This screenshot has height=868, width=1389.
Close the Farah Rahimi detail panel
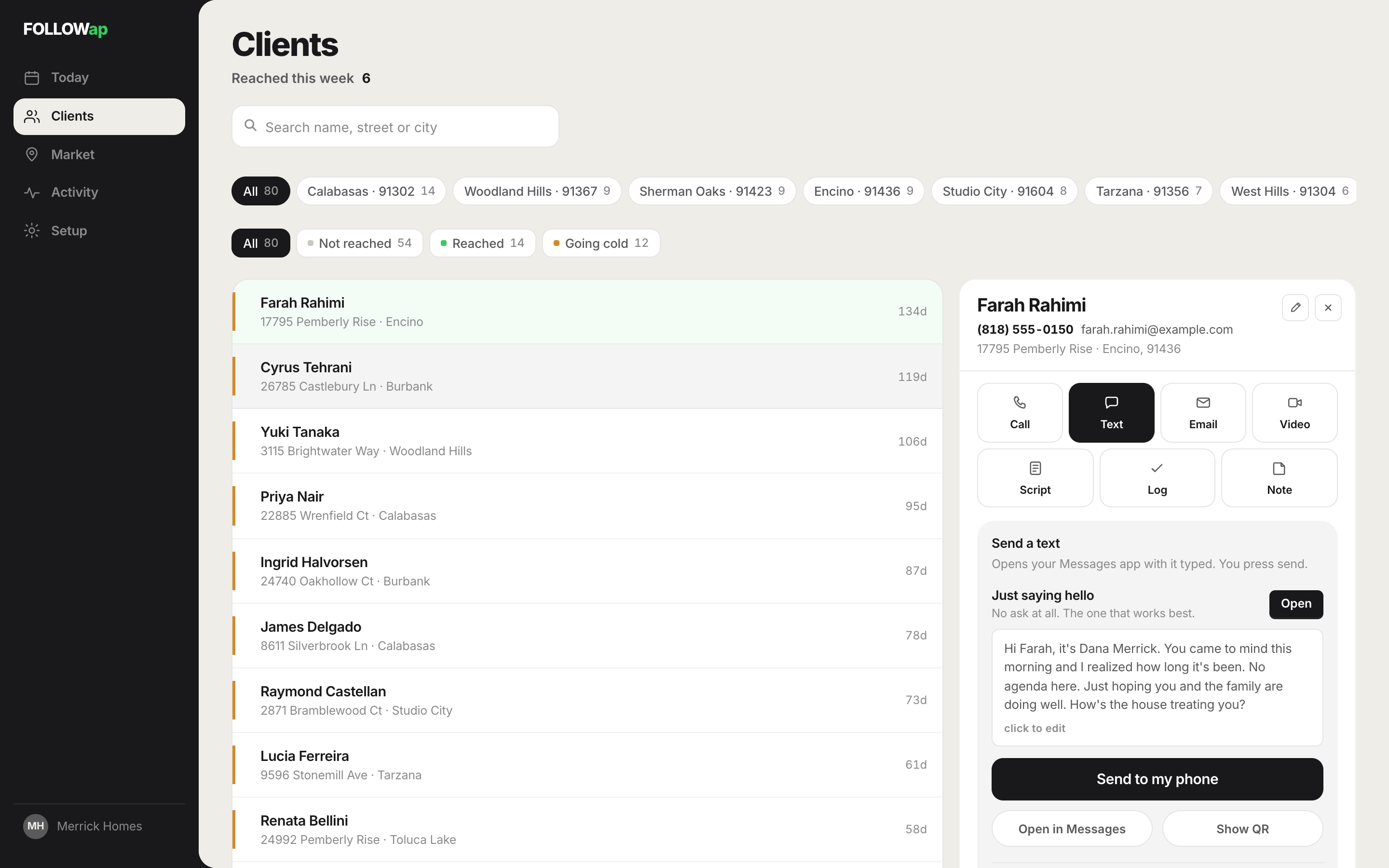(x=1328, y=308)
